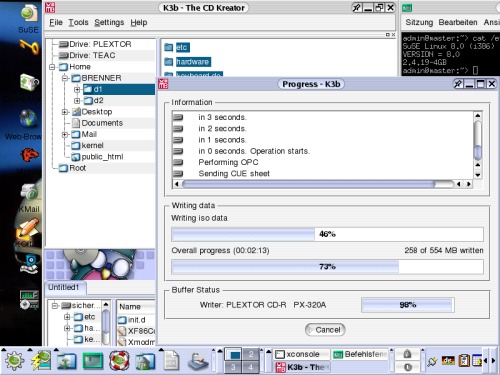Cancel the CD writing process
Screen dimensions: 500x375
[x=325, y=330]
